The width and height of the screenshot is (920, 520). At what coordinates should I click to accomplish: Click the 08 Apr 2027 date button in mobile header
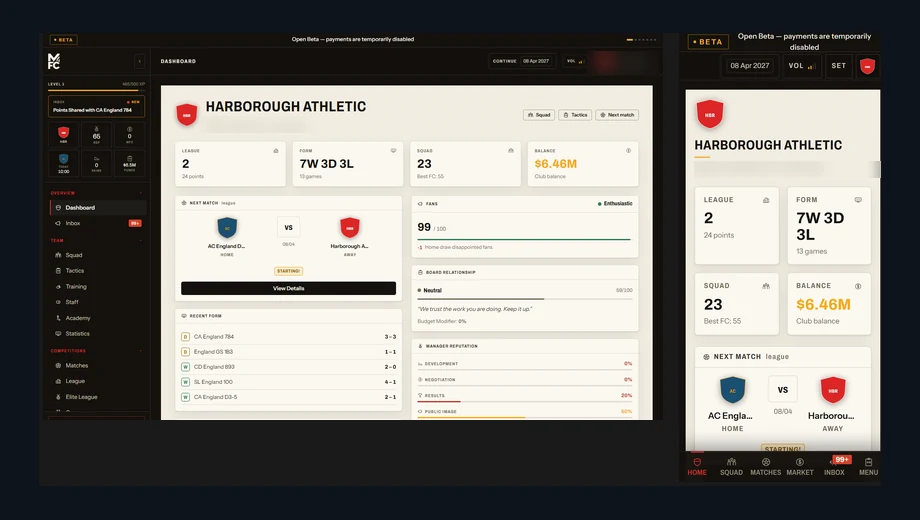click(x=749, y=66)
